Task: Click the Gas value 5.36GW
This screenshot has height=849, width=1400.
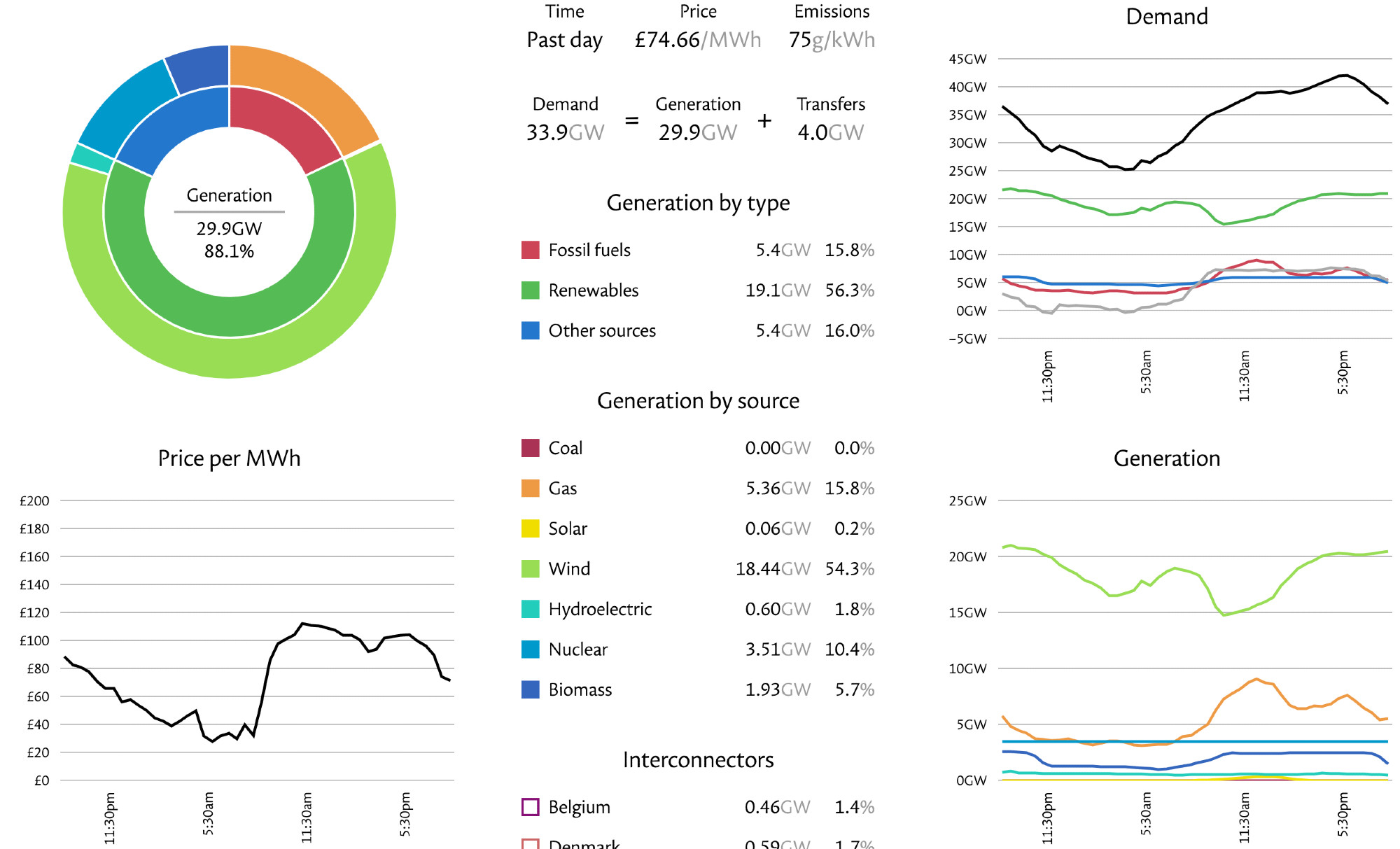Action: [x=778, y=489]
